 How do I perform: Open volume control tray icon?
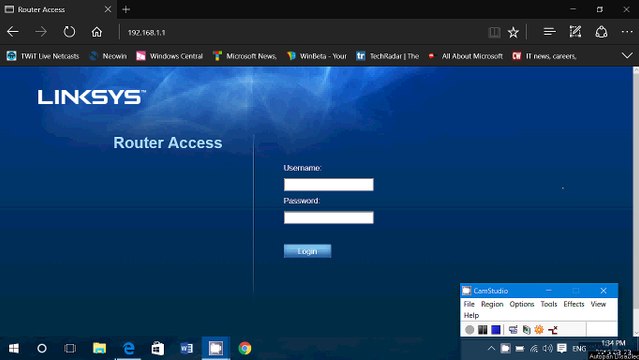[x=548, y=348]
